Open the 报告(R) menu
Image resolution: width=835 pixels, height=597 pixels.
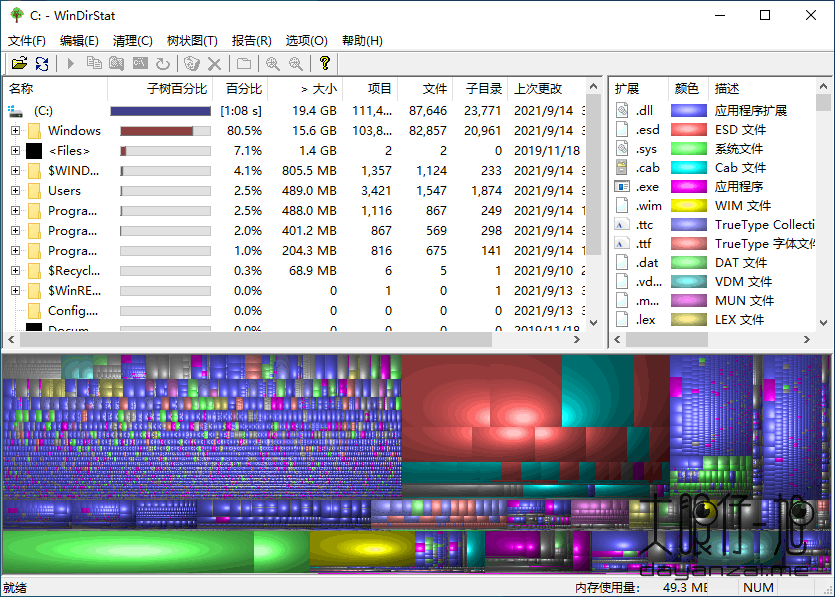tap(251, 40)
